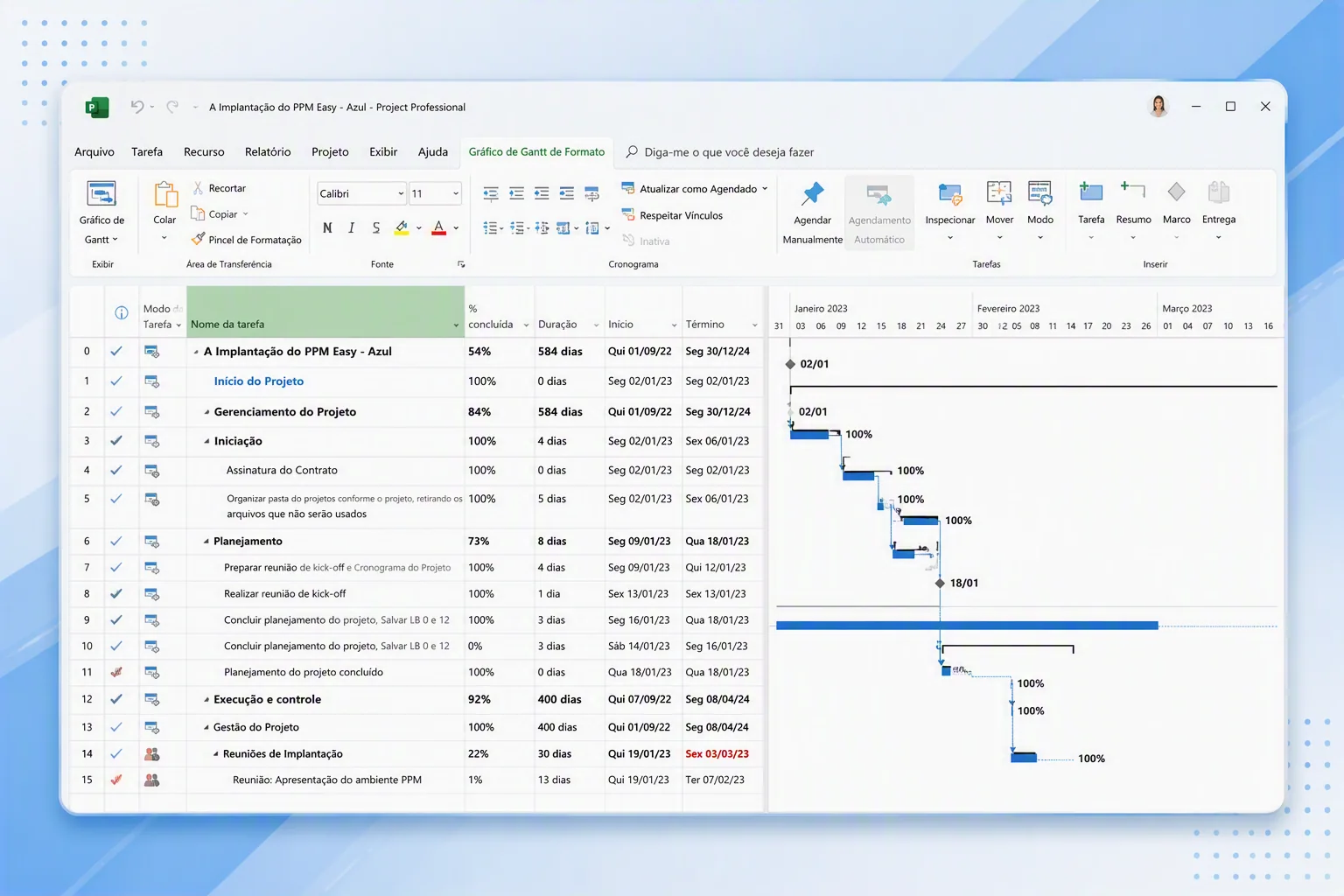This screenshot has height=896, width=1344.
Task: Open the Fonte group dialog launcher
Action: [461, 264]
